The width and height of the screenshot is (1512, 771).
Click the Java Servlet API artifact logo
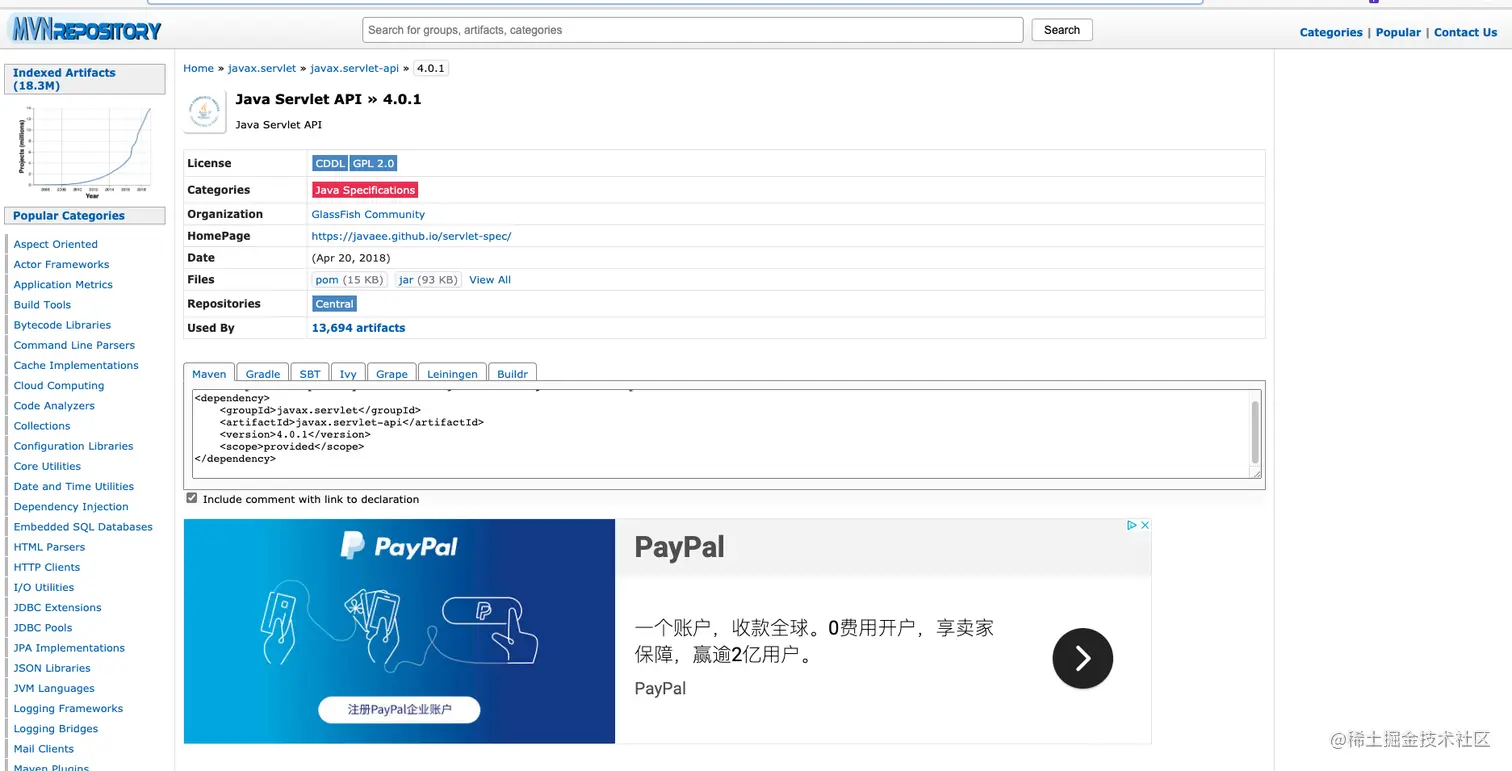tap(205, 112)
